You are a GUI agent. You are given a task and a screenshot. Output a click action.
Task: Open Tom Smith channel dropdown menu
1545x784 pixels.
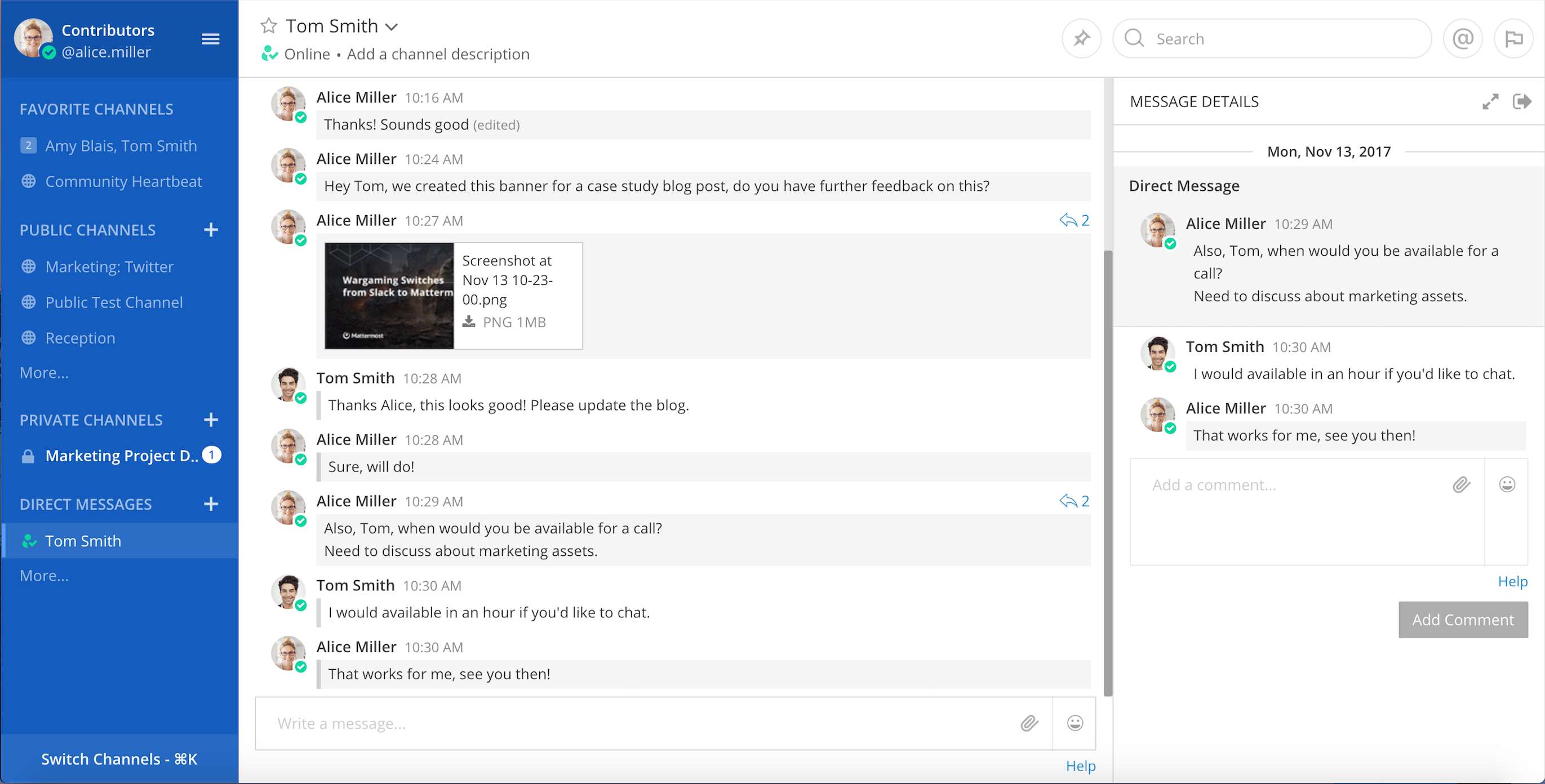(x=392, y=27)
